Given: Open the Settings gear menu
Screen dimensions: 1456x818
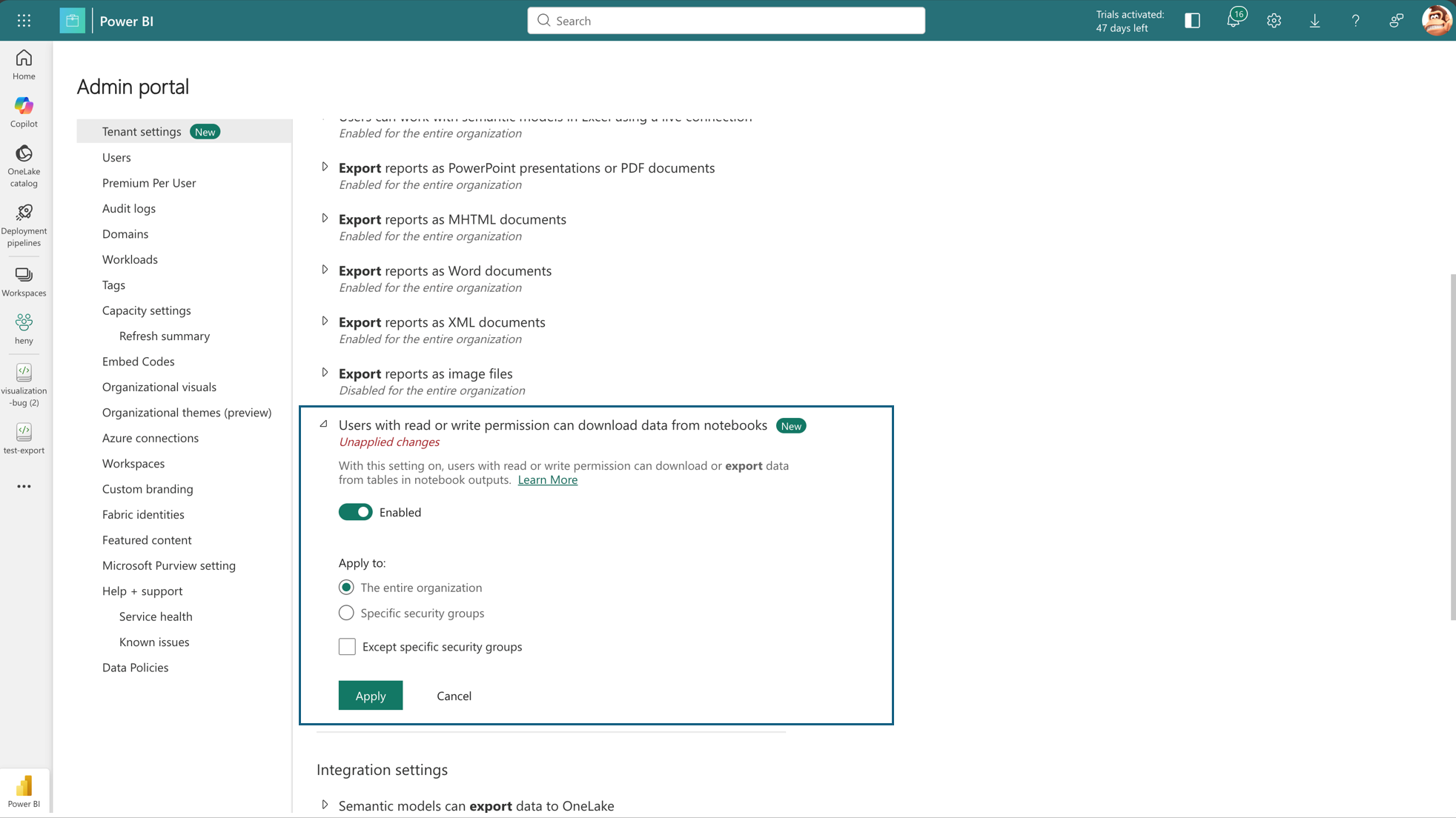Looking at the screenshot, I should [1274, 20].
